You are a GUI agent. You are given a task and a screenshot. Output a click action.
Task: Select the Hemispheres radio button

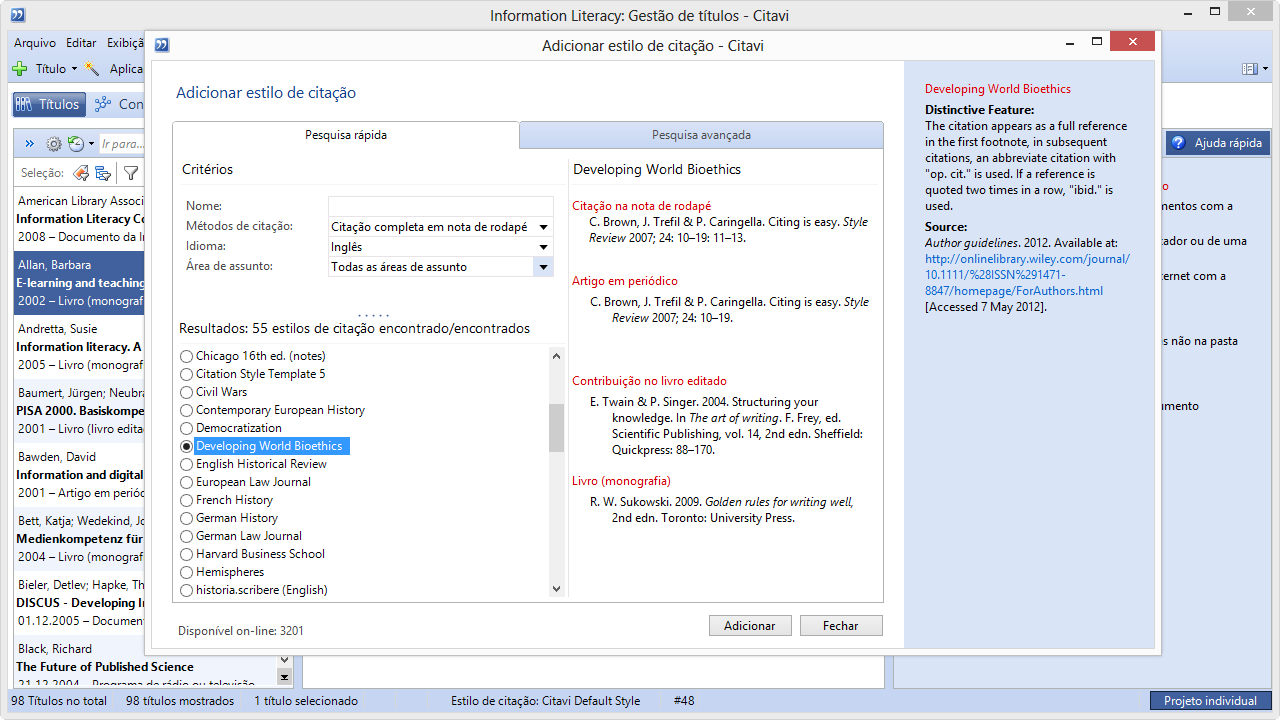[x=186, y=572]
